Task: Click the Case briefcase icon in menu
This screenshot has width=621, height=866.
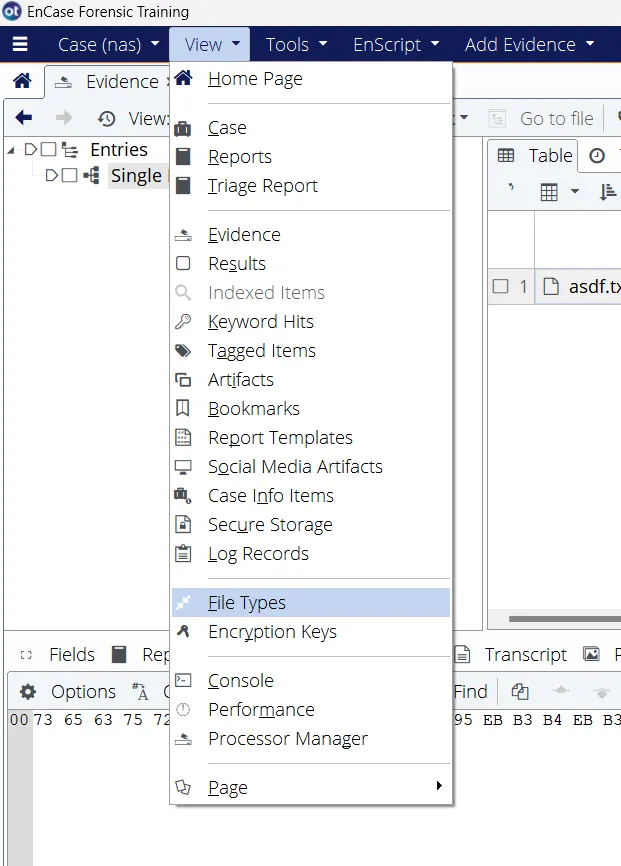Action: tap(183, 128)
